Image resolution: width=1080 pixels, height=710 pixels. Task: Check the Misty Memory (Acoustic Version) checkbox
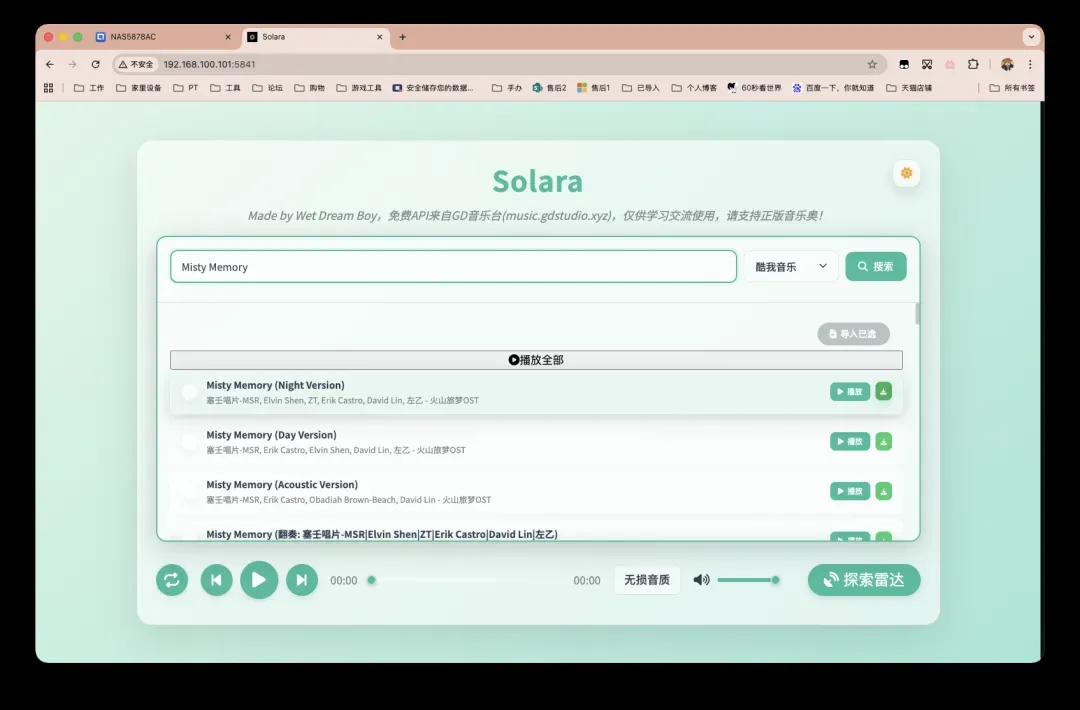click(x=189, y=491)
